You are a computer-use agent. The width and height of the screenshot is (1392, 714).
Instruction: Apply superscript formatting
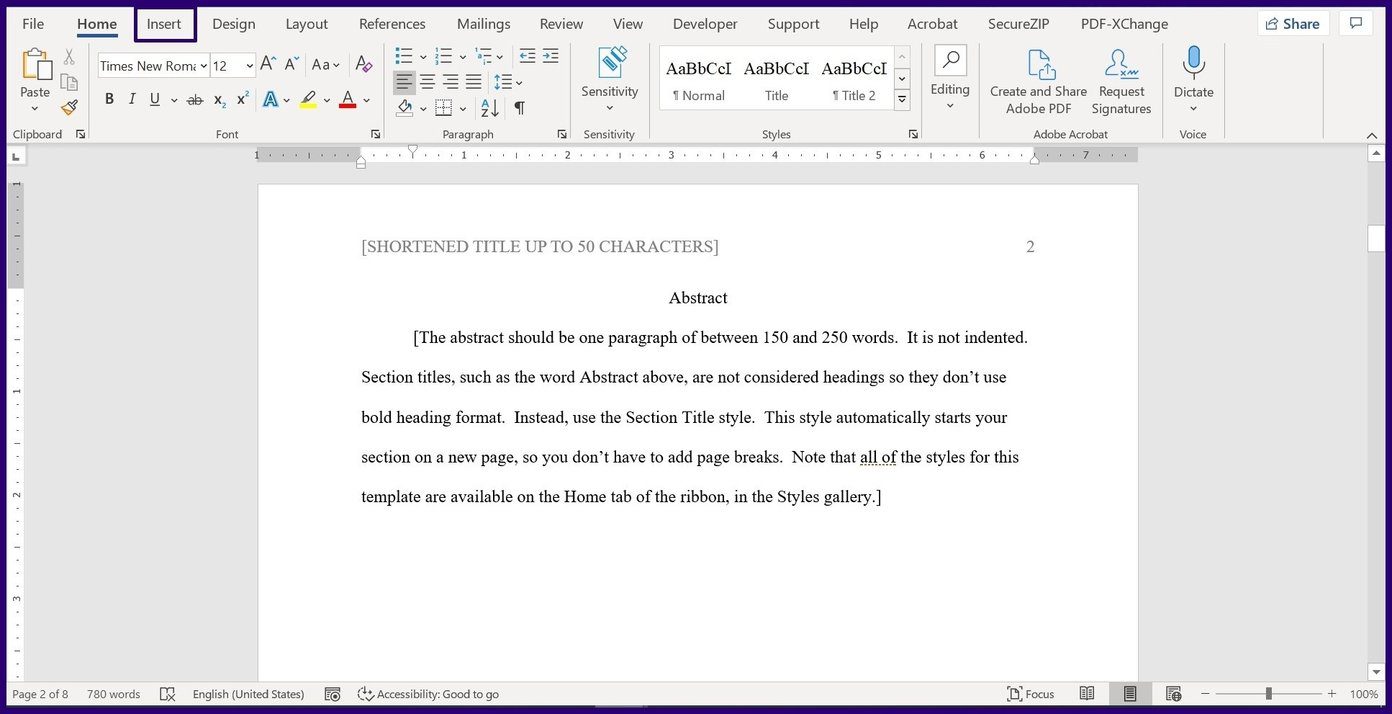tap(243, 99)
